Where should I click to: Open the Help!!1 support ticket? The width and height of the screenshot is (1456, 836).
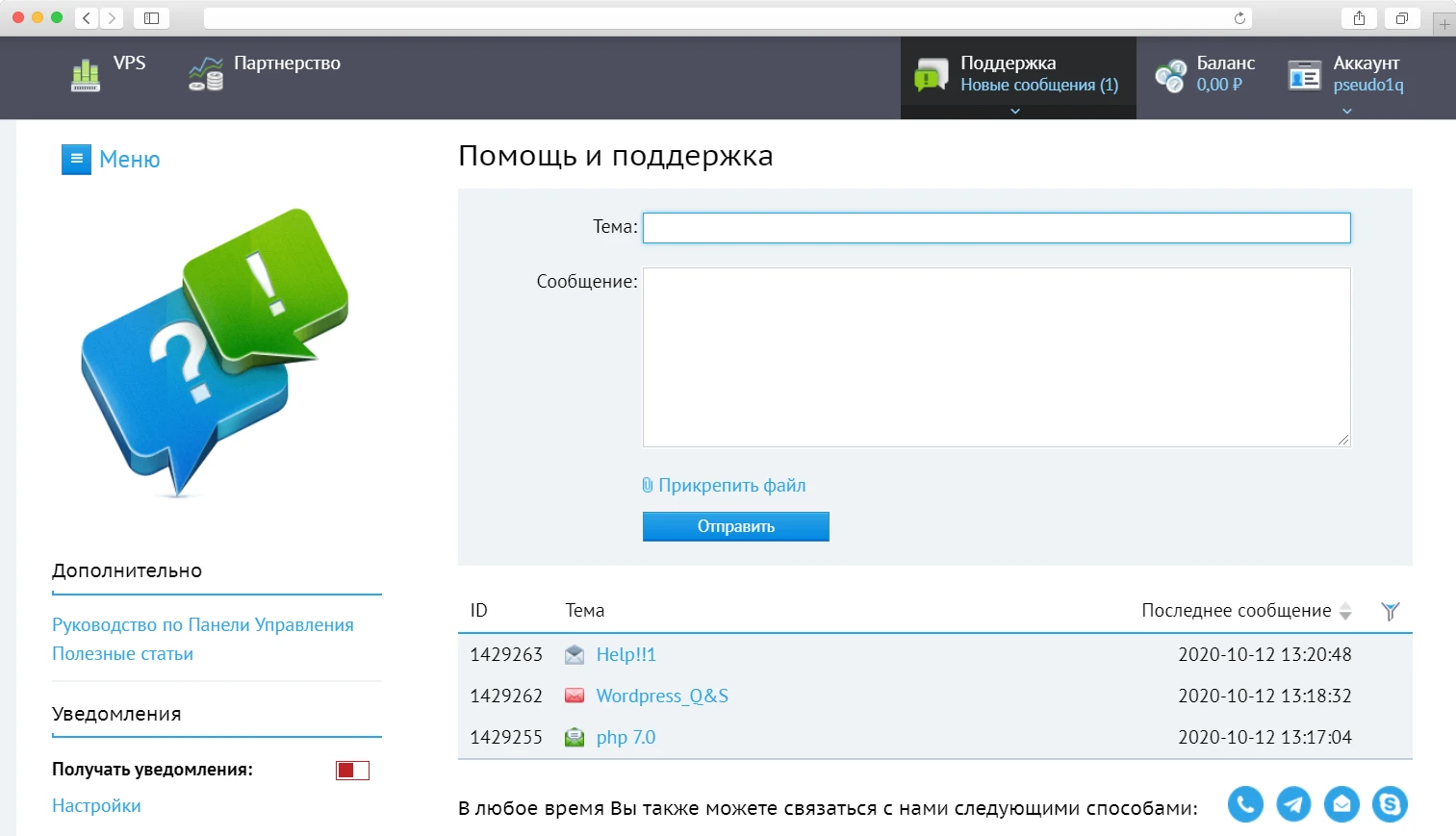click(626, 654)
